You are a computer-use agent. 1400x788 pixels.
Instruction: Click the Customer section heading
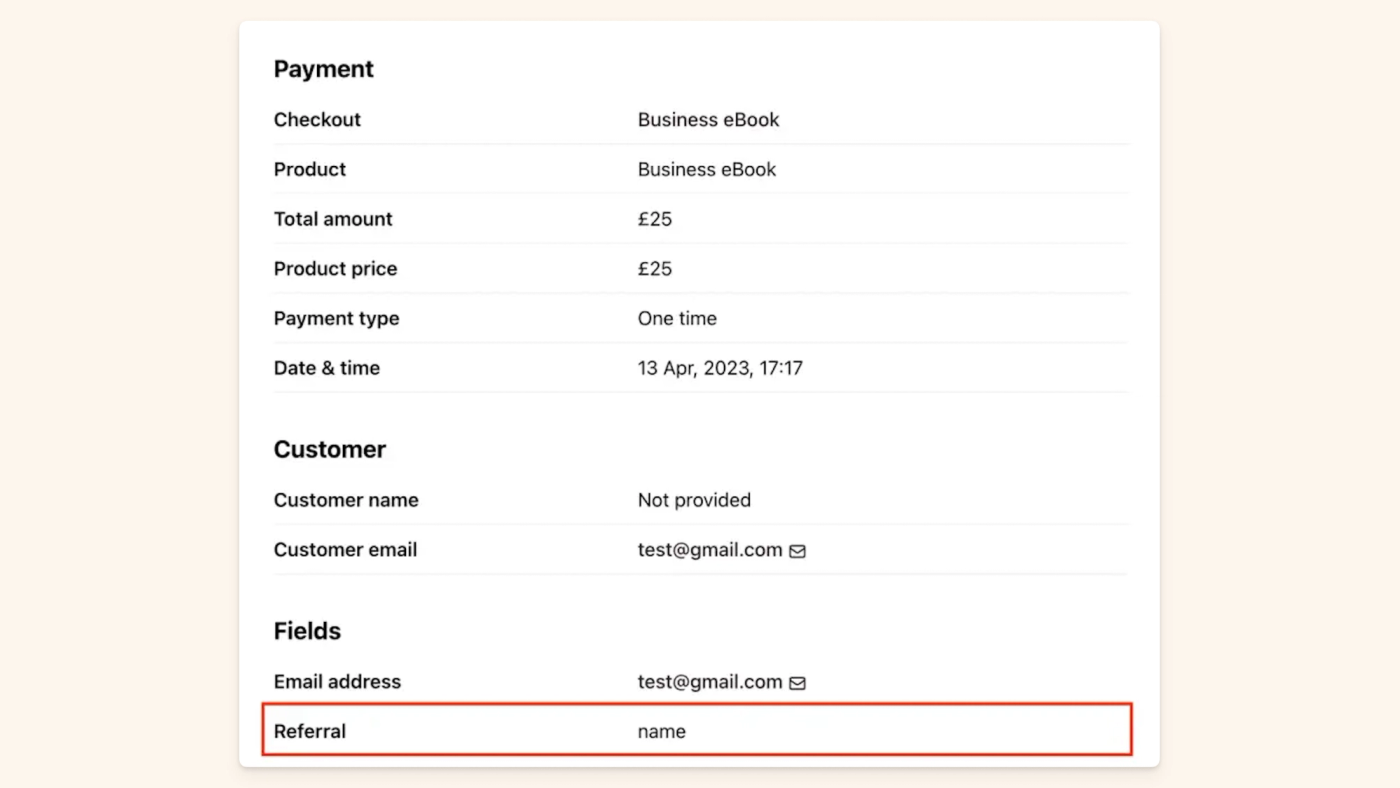[329, 450]
